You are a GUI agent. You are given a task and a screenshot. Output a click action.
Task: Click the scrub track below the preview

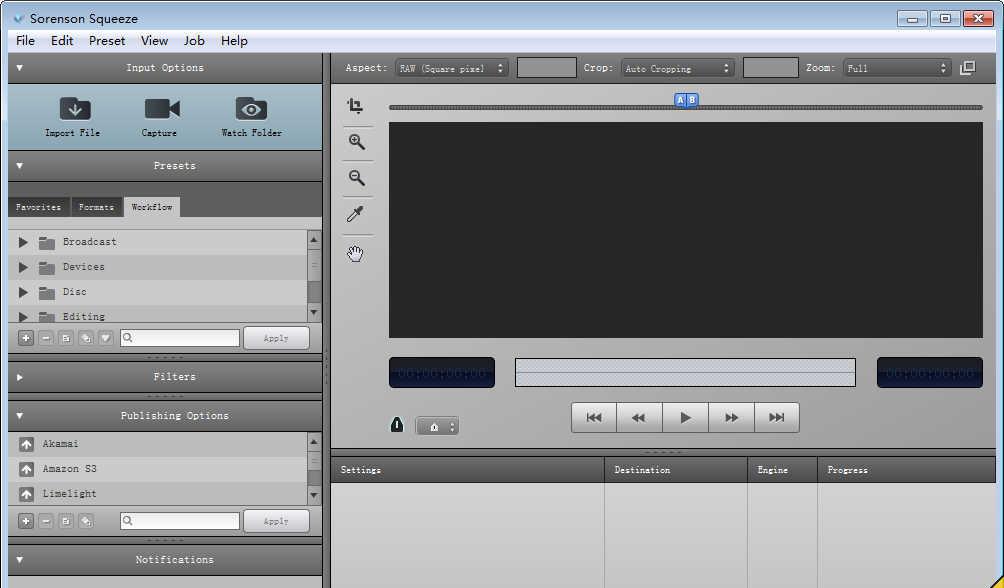pyautogui.click(x=685, y=372)
